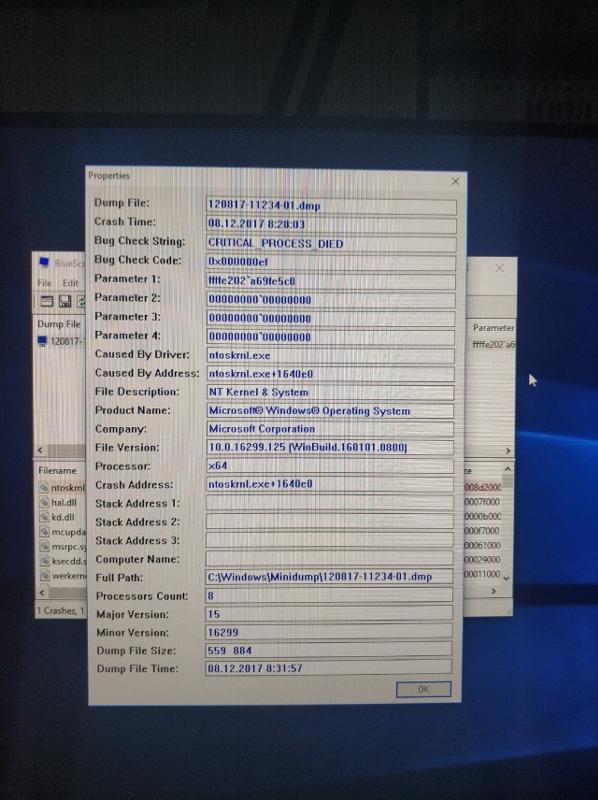Image resolution: width=598 pixels, height=800 pixels.
Task: Click the Processor x64 field
Action: (330, 466)
